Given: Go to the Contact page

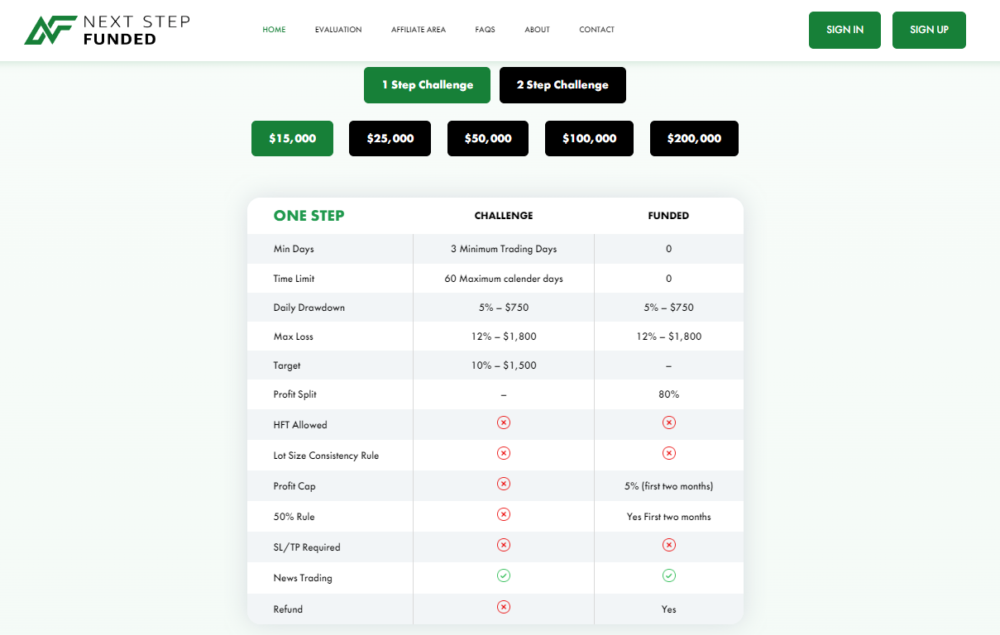Looking at the screenshot, I should point(596,29).
